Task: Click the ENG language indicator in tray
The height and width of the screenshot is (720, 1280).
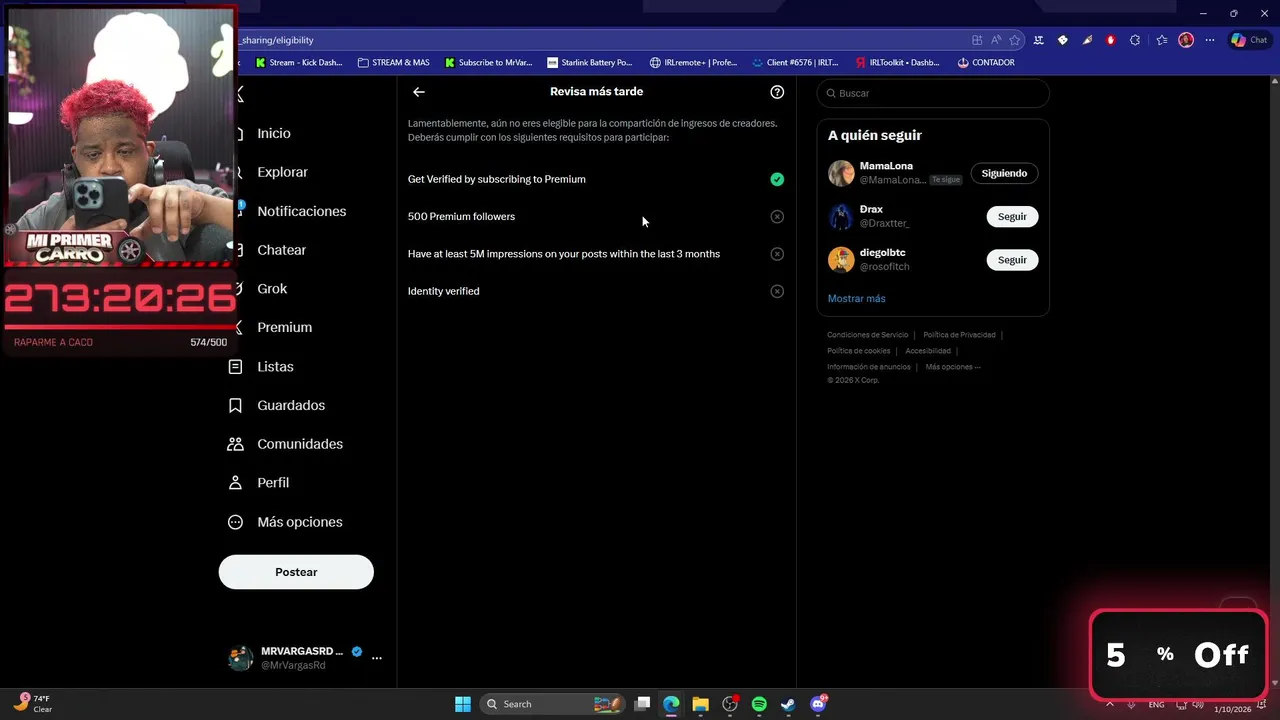Action: click(1156, 705)
